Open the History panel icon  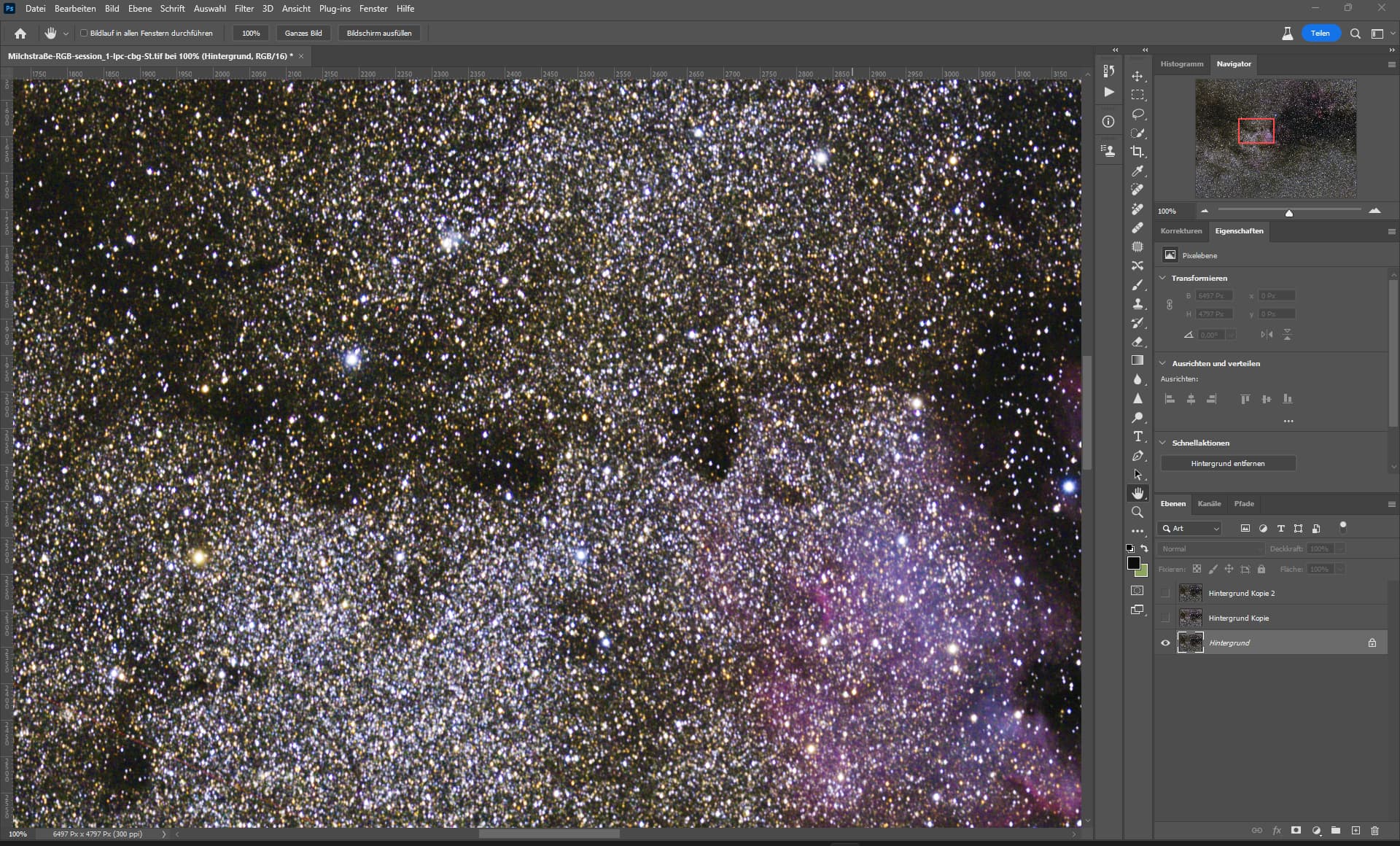pos(1108,71)
